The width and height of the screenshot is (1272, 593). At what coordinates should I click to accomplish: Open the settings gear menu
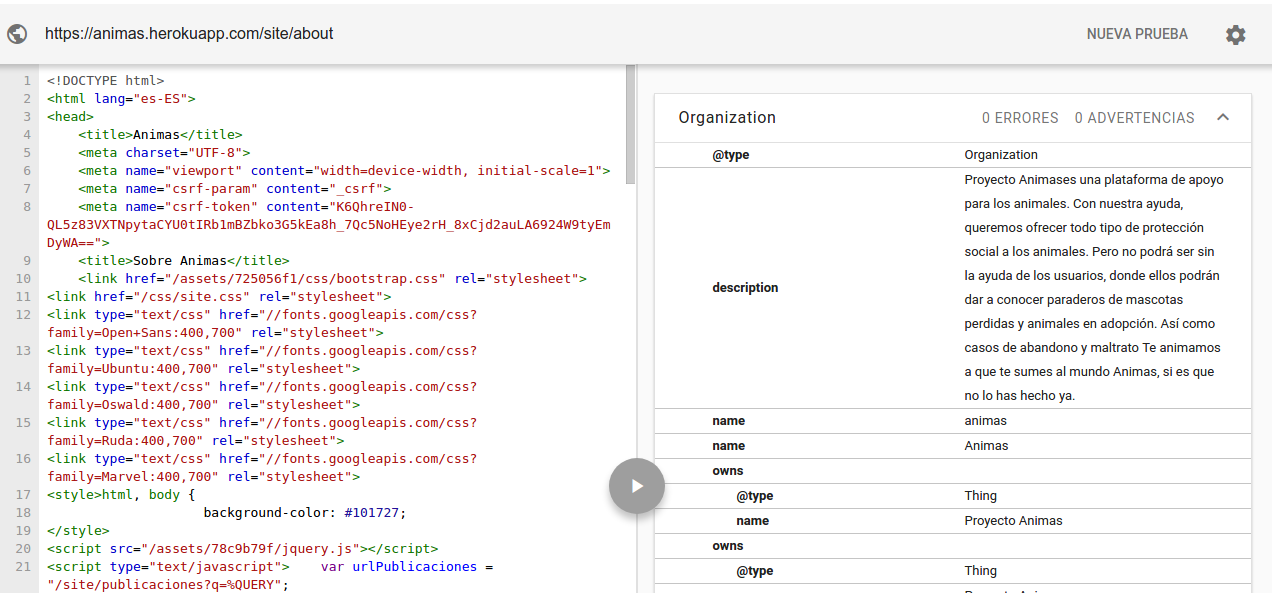1236,35
